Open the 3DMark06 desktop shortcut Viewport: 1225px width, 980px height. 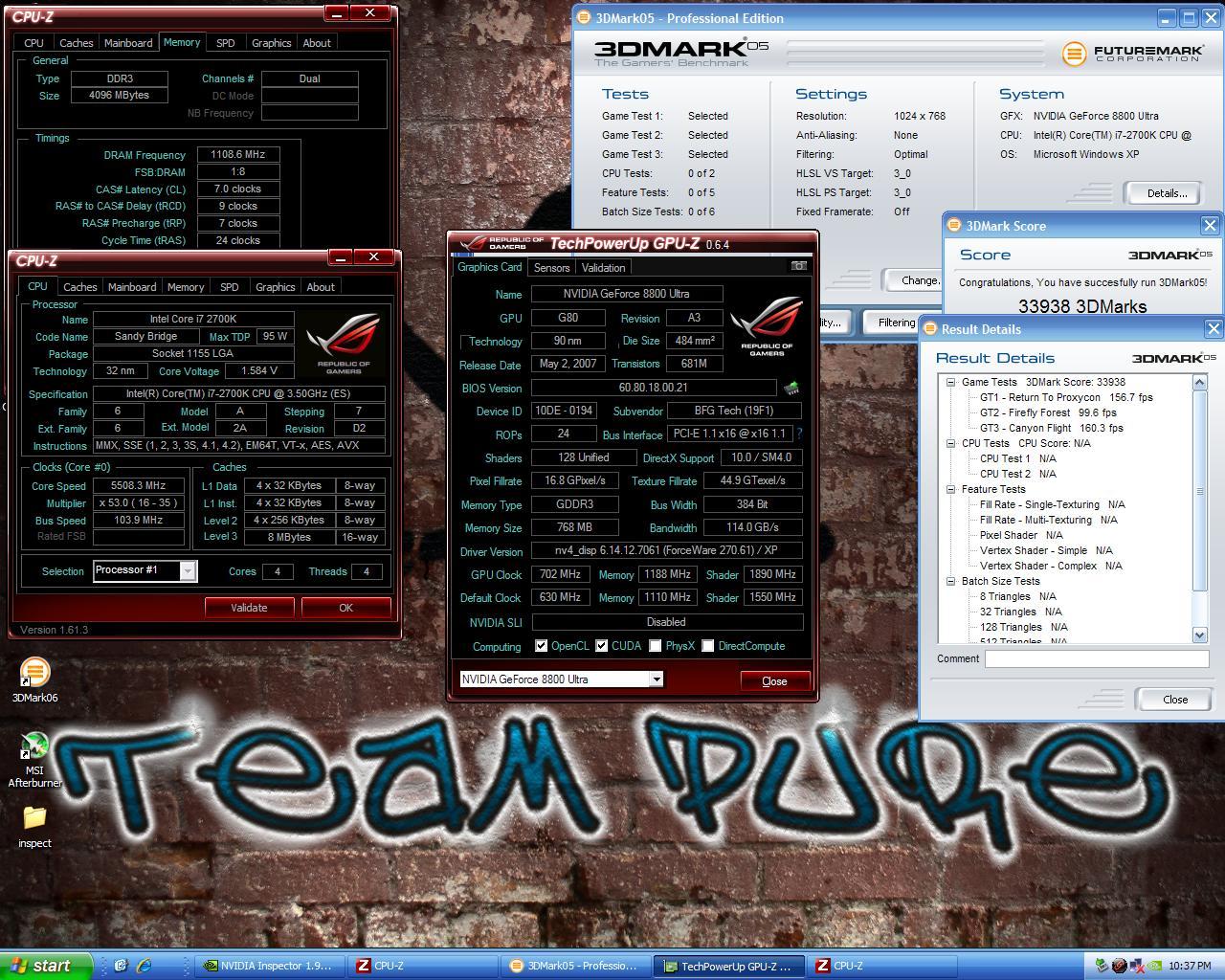pyautogui.click(x=34, y=679)
